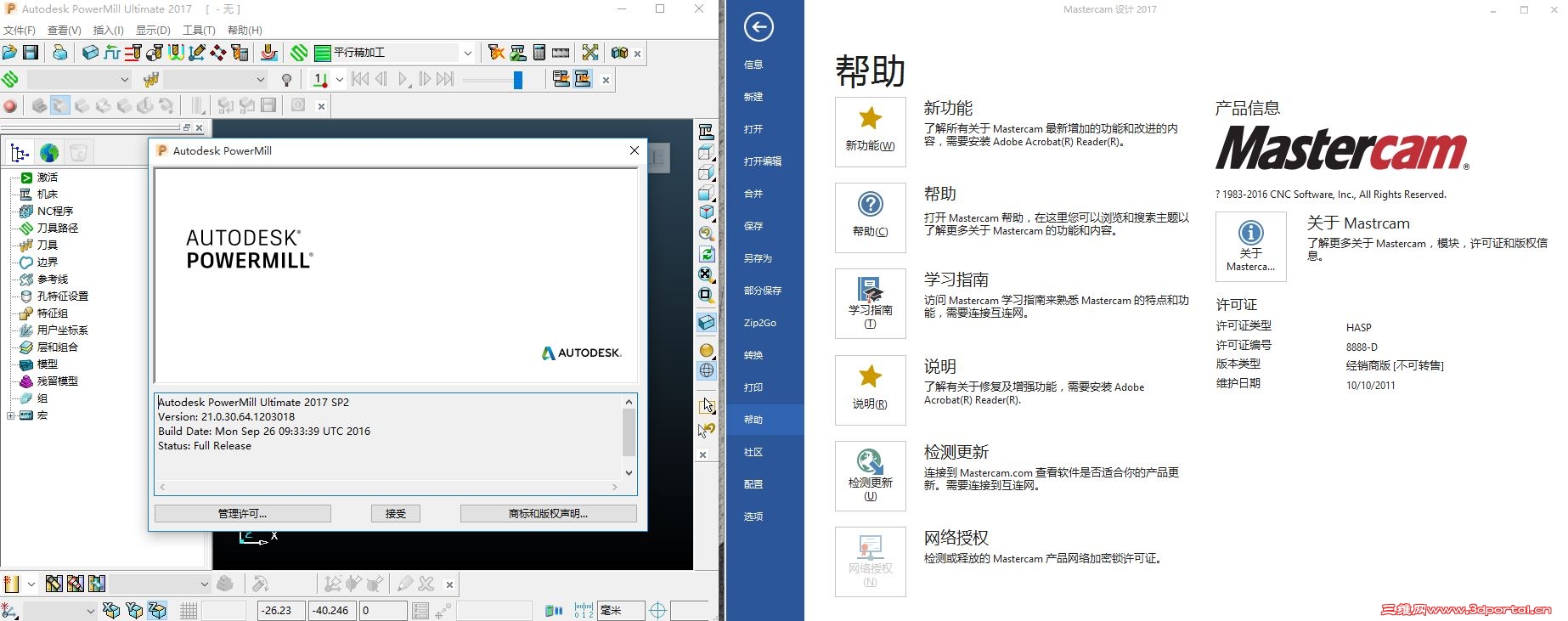Screen dimensions: 1568x621
Task: Open the workplane dropdown in status bar
Action: click(90, 611)
